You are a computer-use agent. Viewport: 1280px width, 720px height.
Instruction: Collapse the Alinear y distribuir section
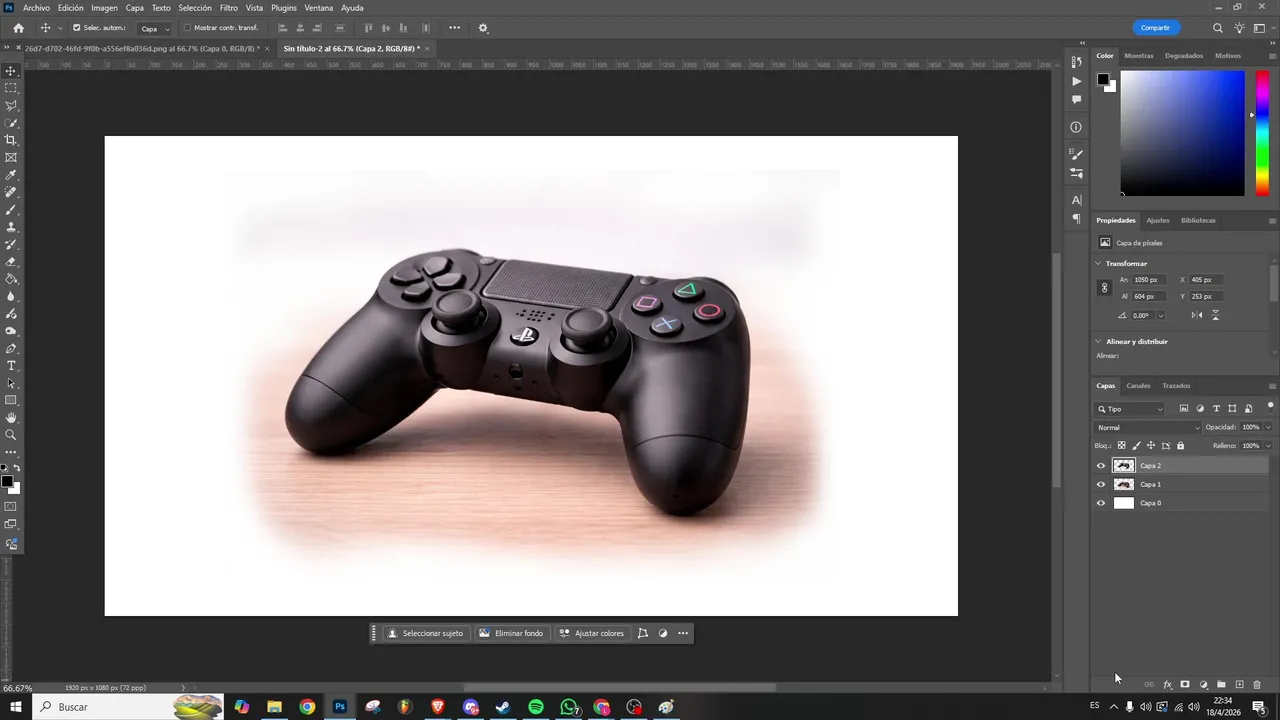[1098, 342]
